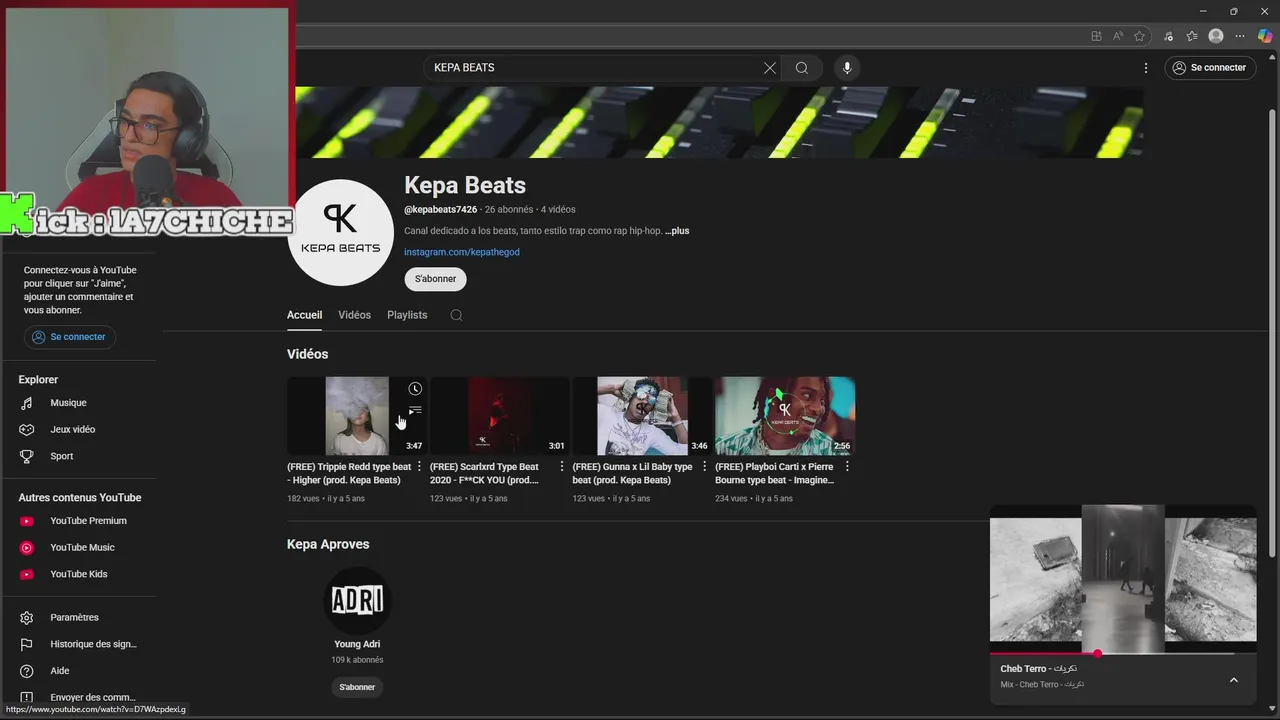Open (FREE) Trippie Redd type beat title
Viewport: 1280px width, 720px height.
pos(349,473)
